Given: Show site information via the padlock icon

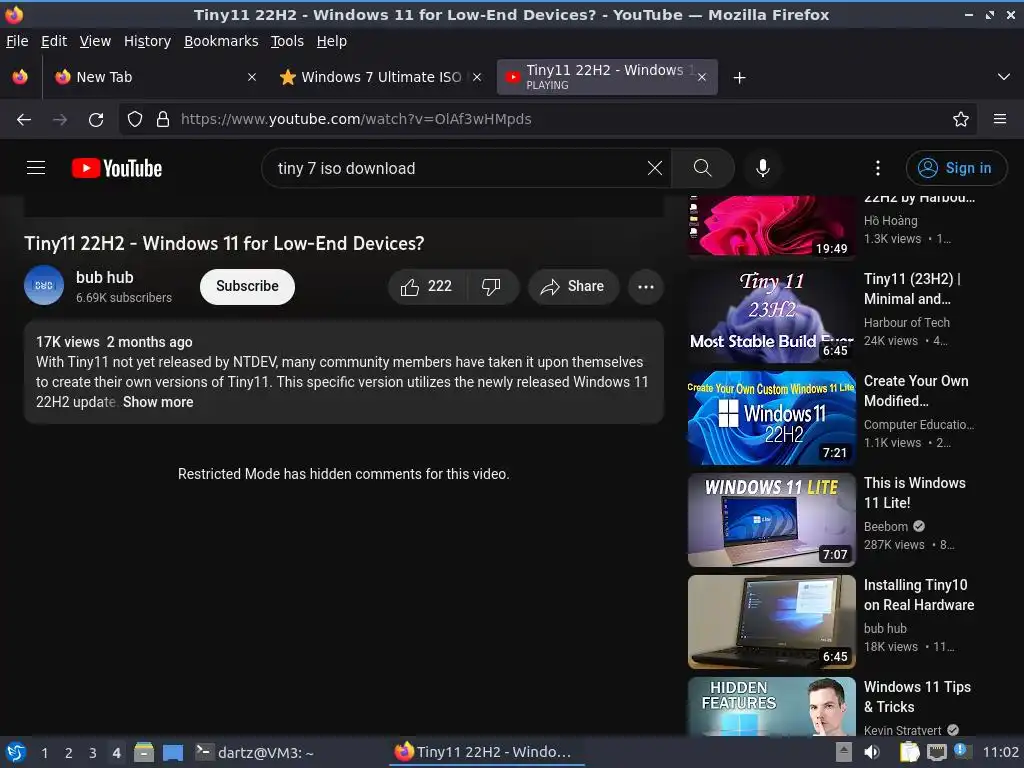Looking at the screenshot, I should (x=163, y=120).
